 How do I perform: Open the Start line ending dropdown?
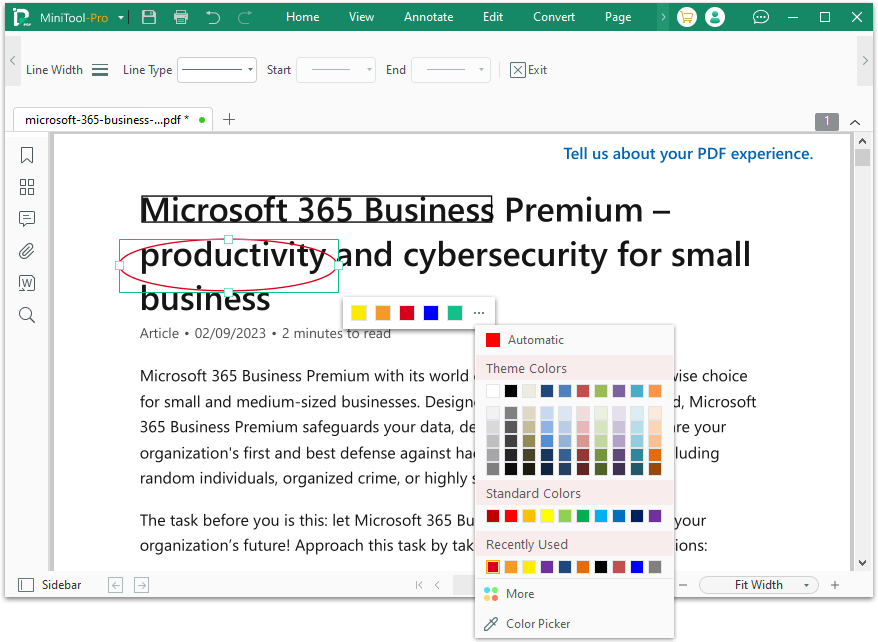336,70
